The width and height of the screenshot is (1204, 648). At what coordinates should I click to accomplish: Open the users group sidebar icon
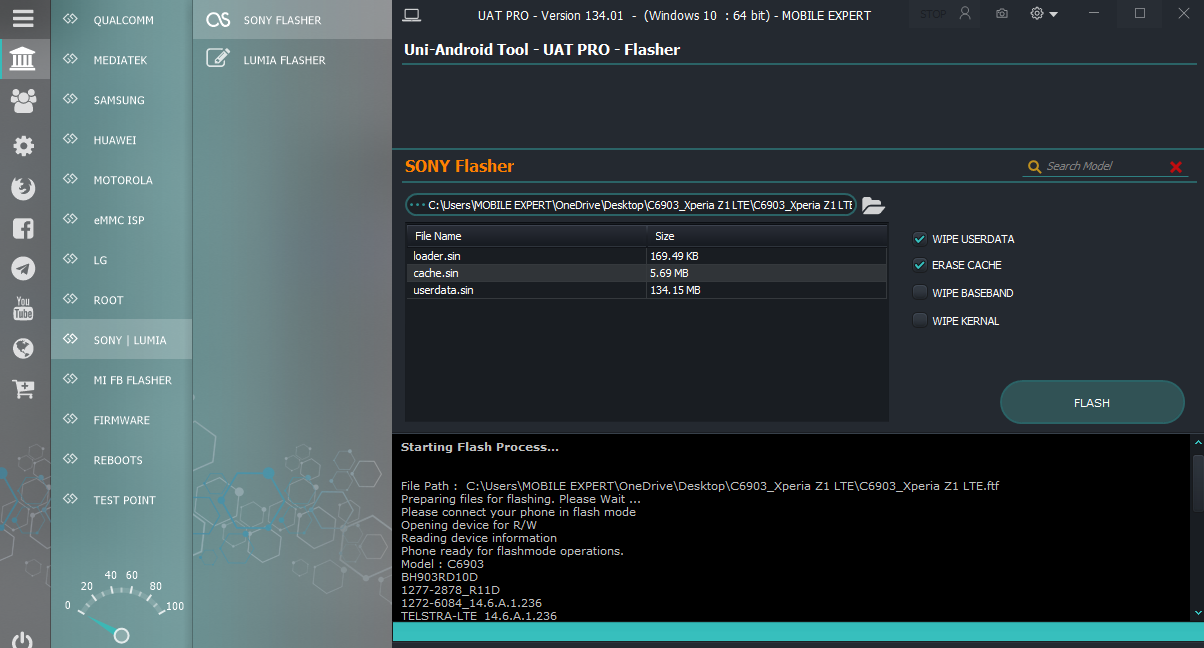(23, 100)
